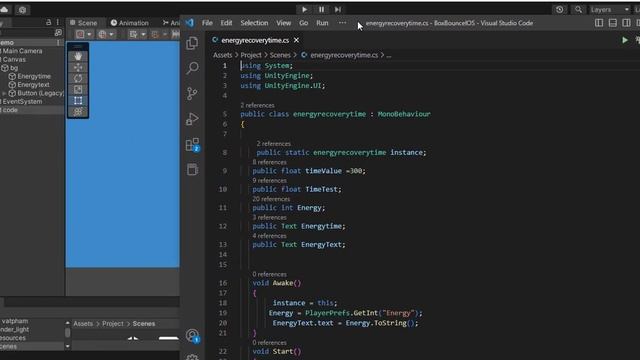
Task: Click Assets in Unity Project path
Action: (x=83, y=324)
